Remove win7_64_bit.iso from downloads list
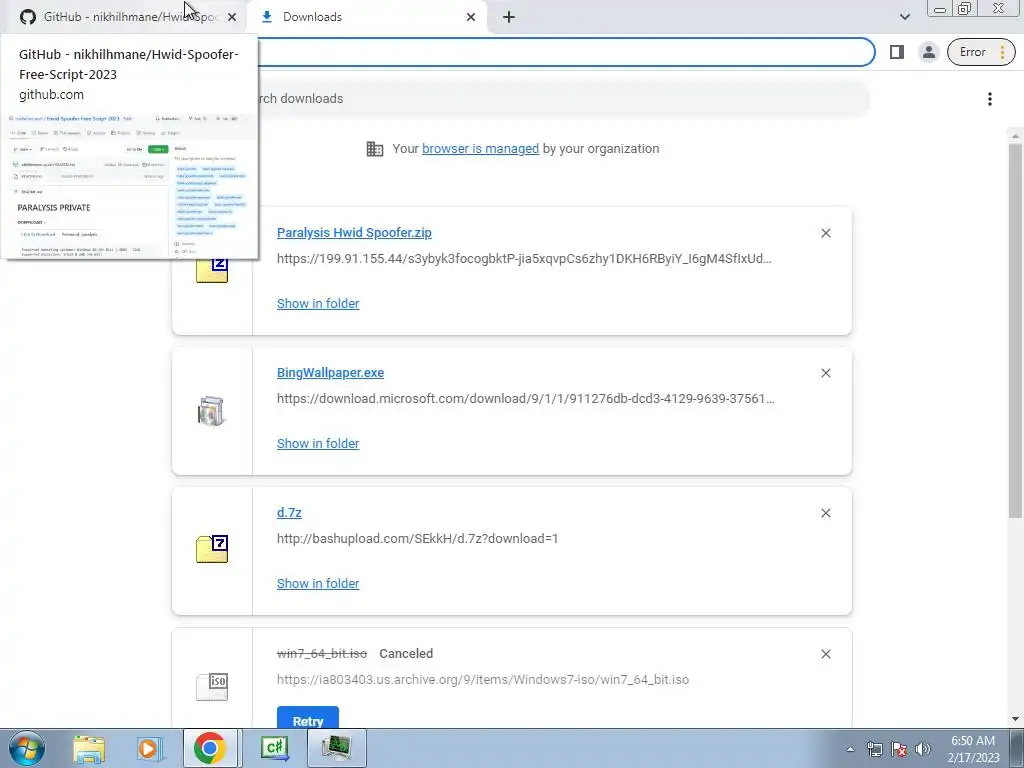Screen dimensions: 1024x768 pos(825,654)
